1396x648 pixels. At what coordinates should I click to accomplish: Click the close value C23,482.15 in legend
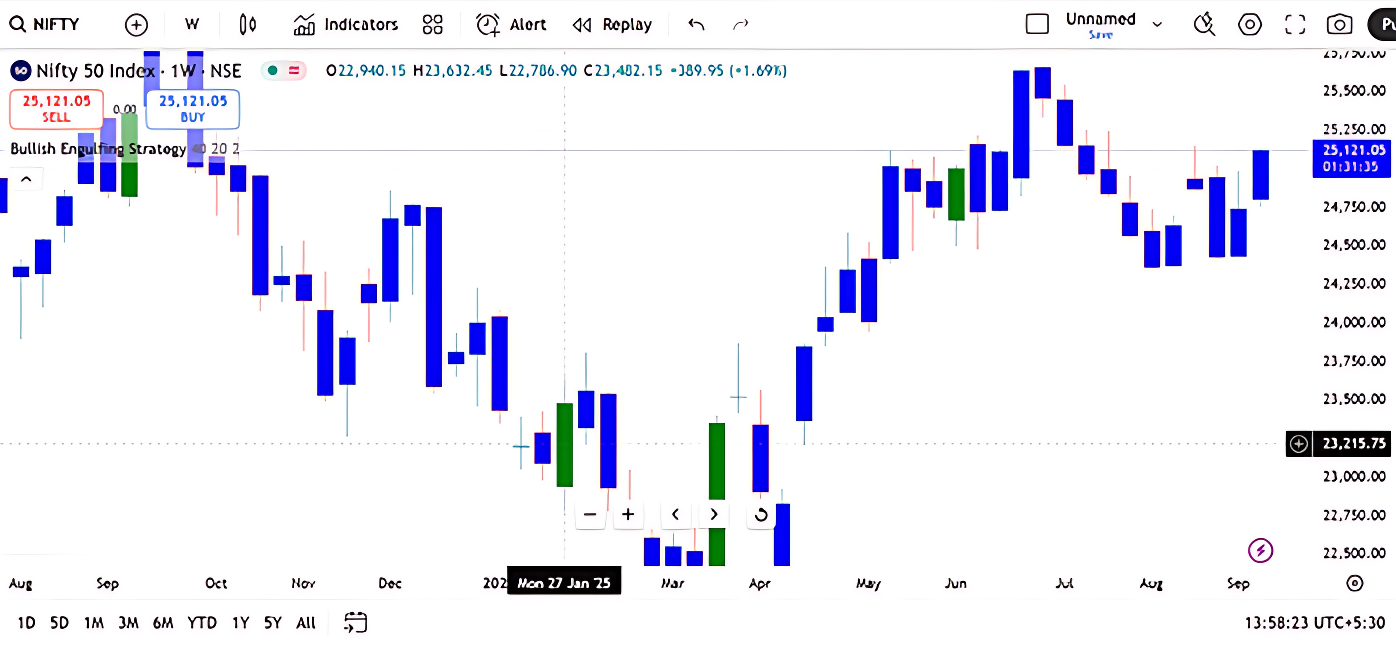622,71
